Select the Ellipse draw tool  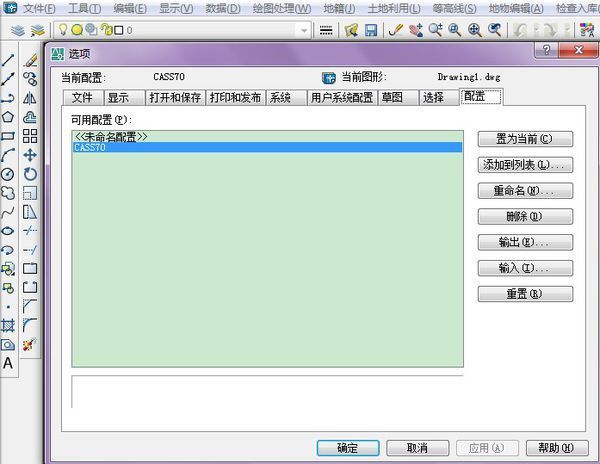click(8, 231)
